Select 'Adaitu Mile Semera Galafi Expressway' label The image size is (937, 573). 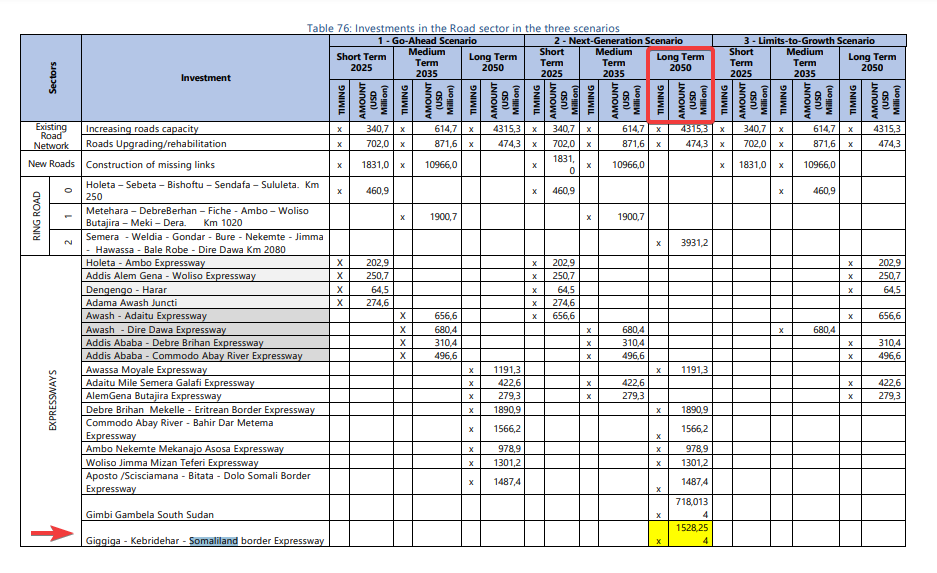170,382
